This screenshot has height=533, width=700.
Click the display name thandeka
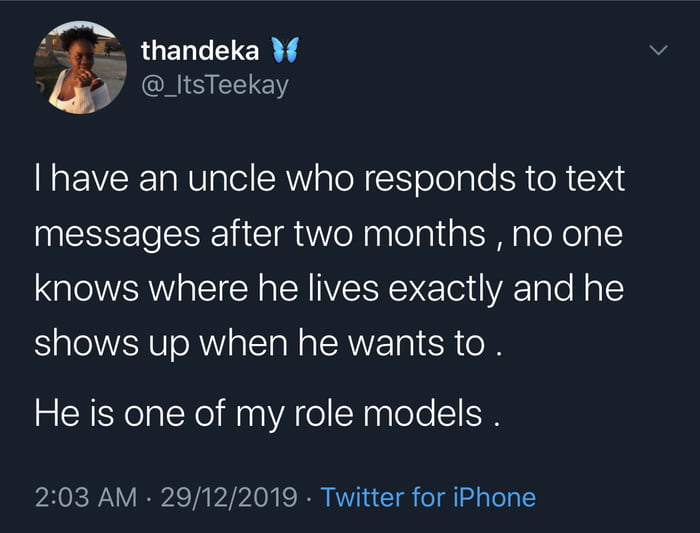pyautogui.click(x=200, y=49)
